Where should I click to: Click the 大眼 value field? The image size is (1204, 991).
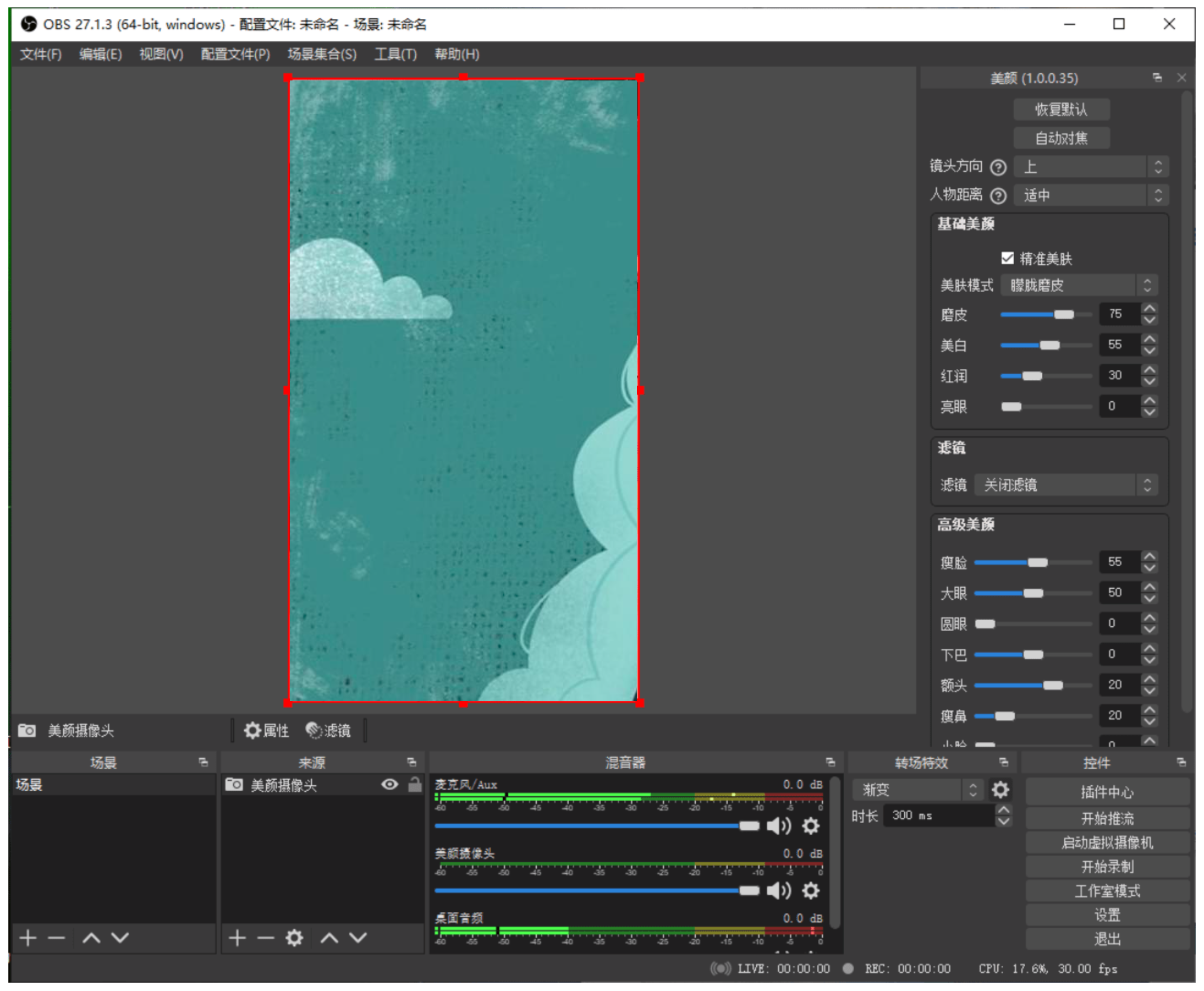1119,593
